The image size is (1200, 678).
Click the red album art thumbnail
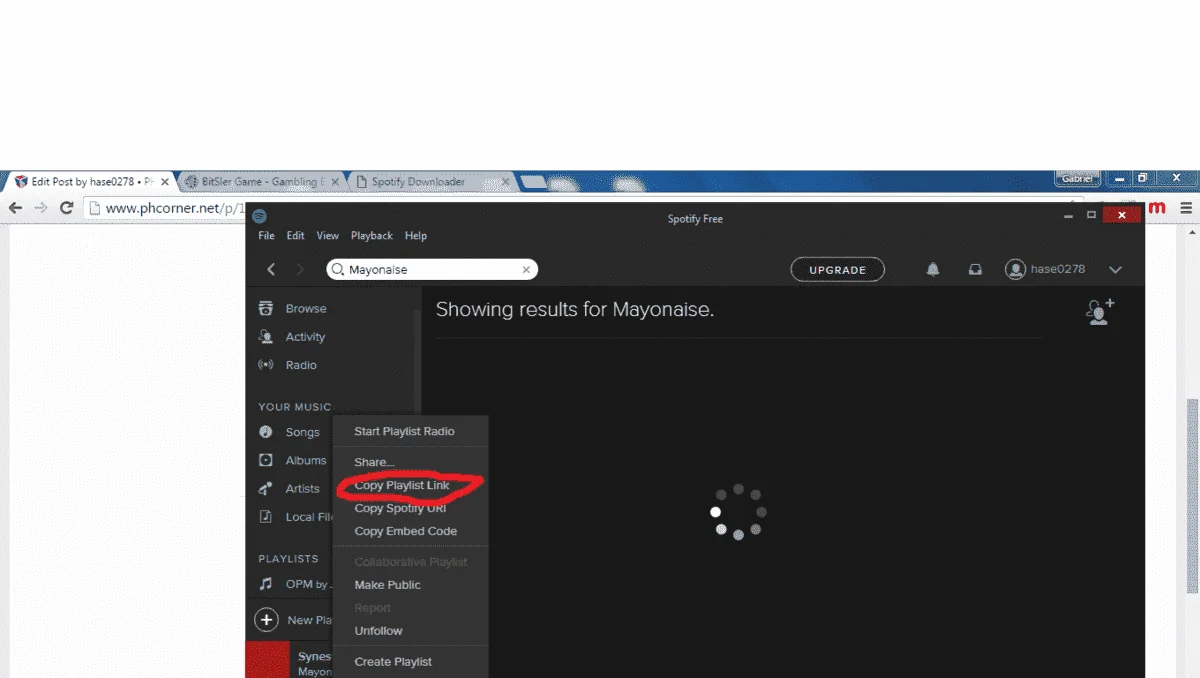tap(267, 660)
